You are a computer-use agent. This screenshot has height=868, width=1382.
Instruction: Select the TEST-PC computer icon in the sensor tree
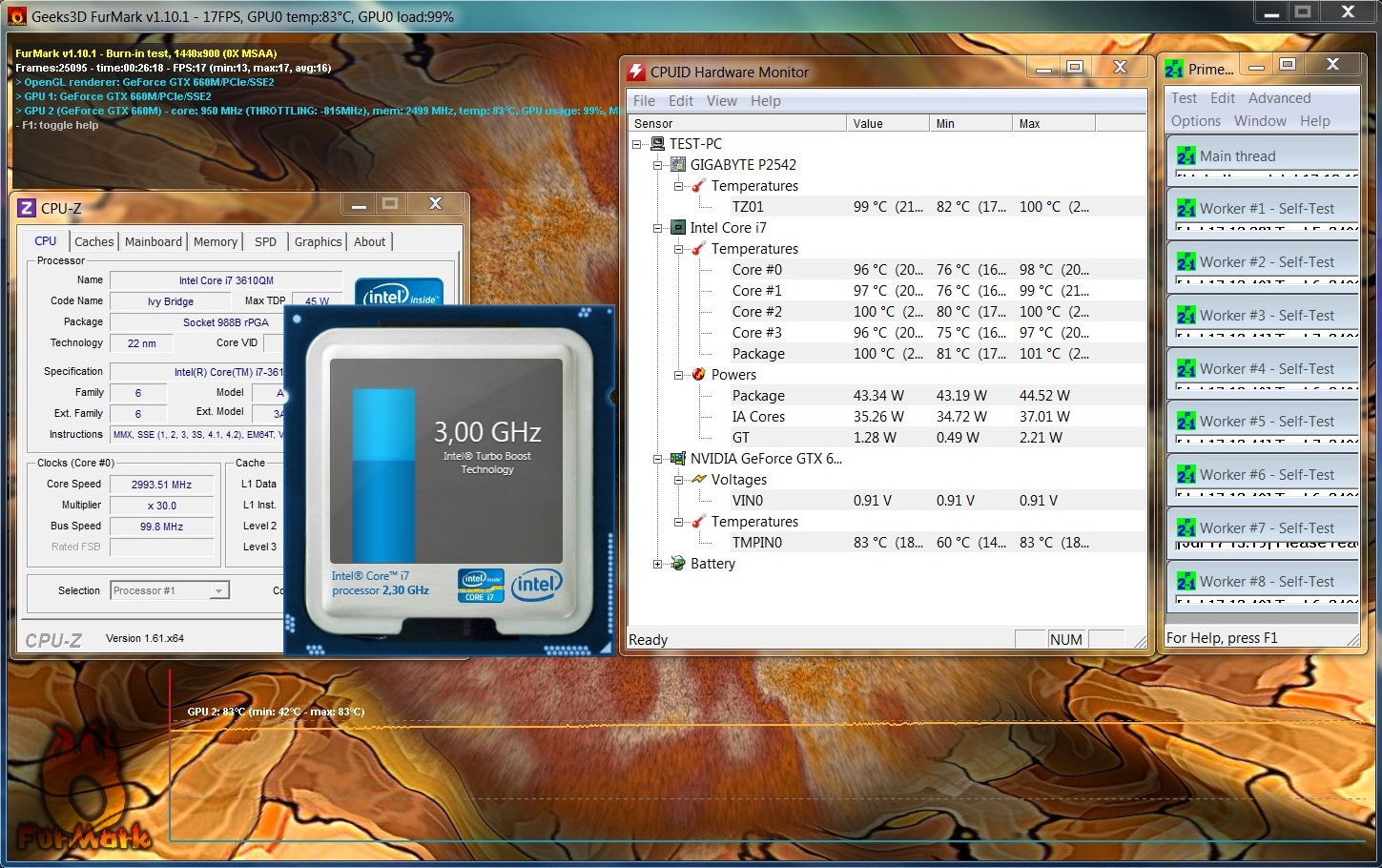[x=657, y=144]
